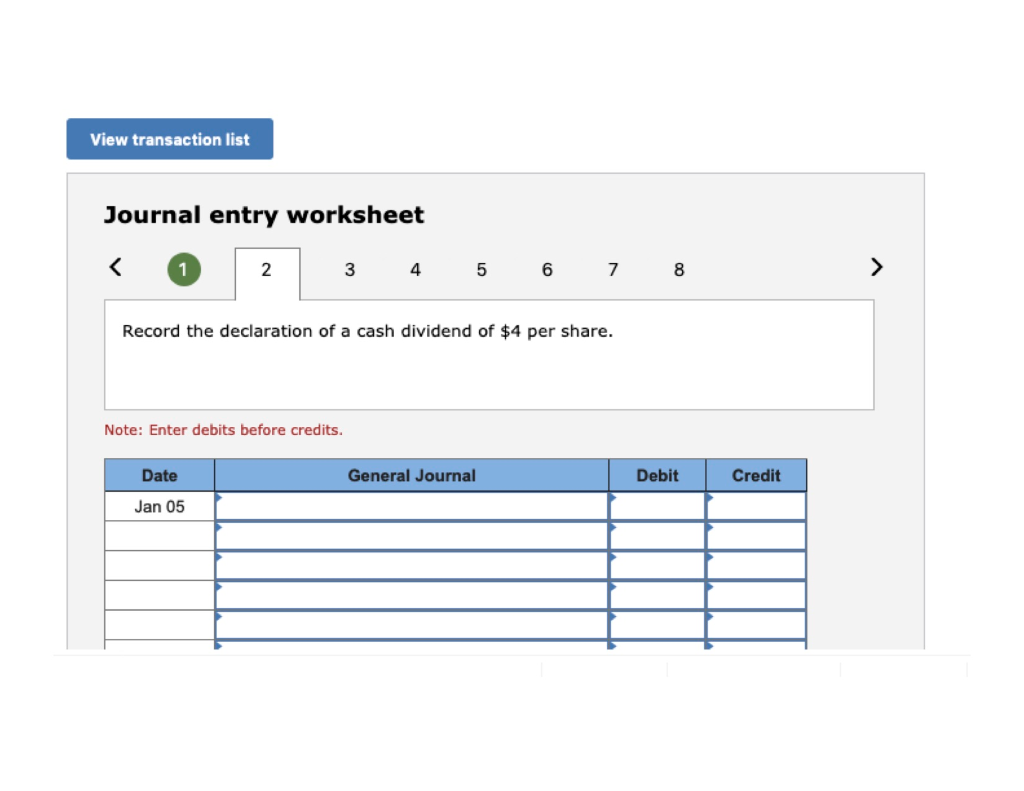
Task: Click the General Journal column header
Action: (411, 475)
